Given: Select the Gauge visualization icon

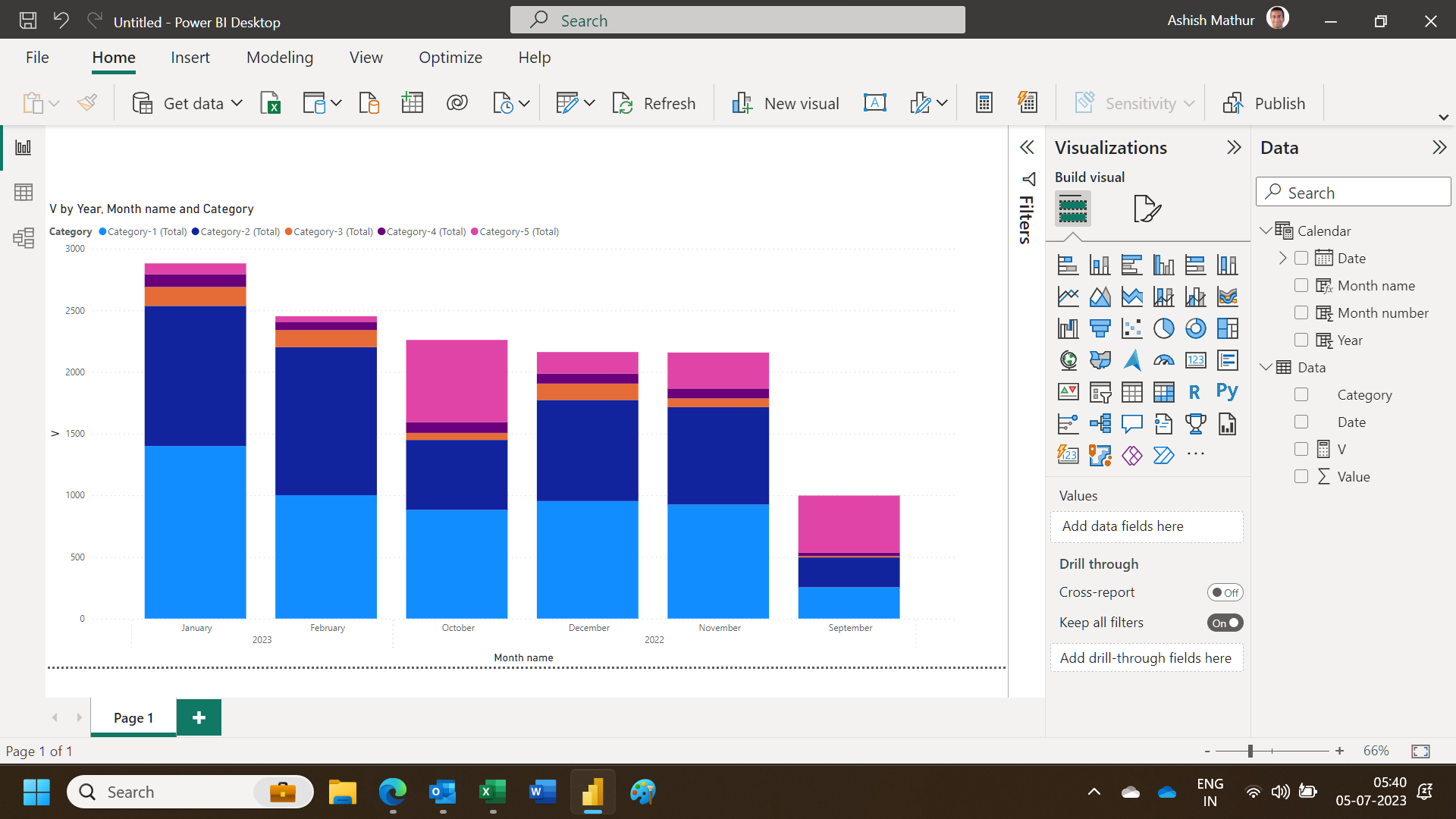Looking at the screenshot, I should coord(1163,360).
